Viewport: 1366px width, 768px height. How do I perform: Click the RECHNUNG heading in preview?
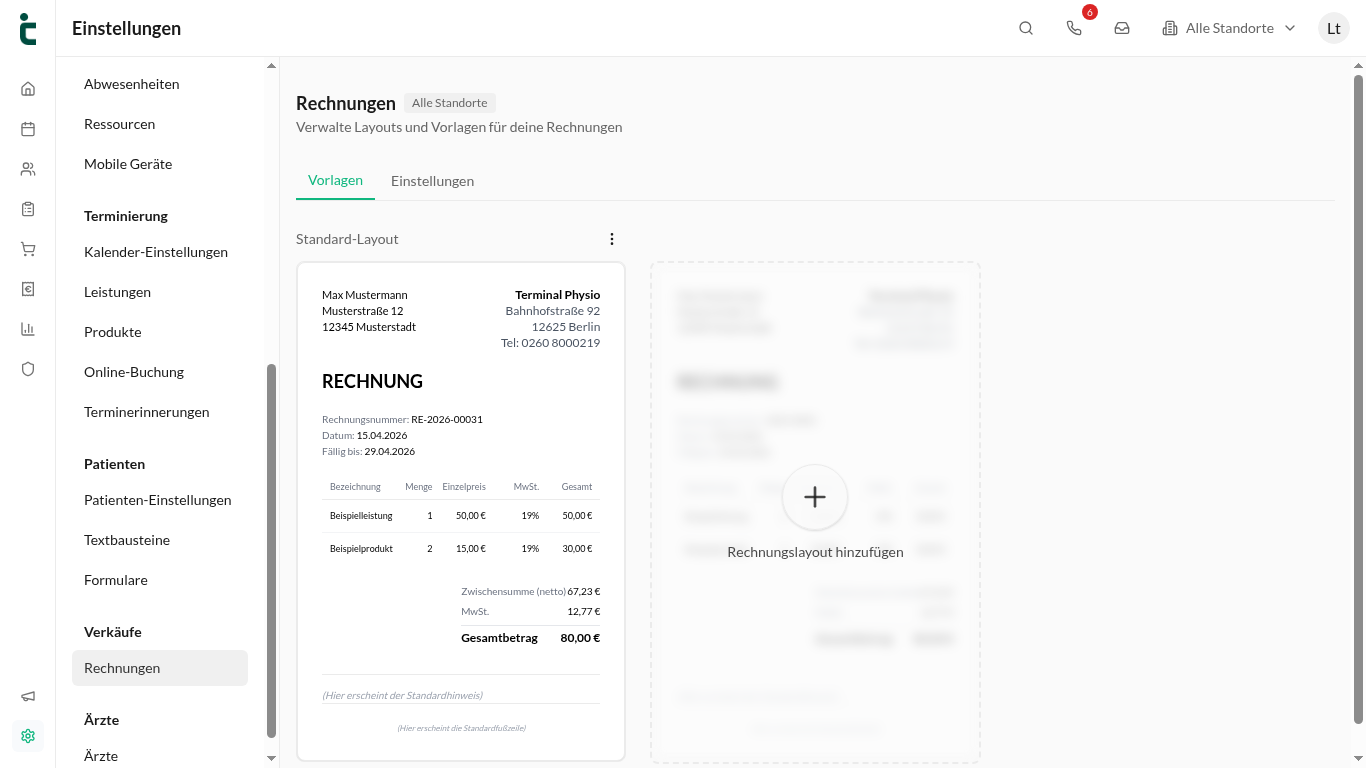372,381
